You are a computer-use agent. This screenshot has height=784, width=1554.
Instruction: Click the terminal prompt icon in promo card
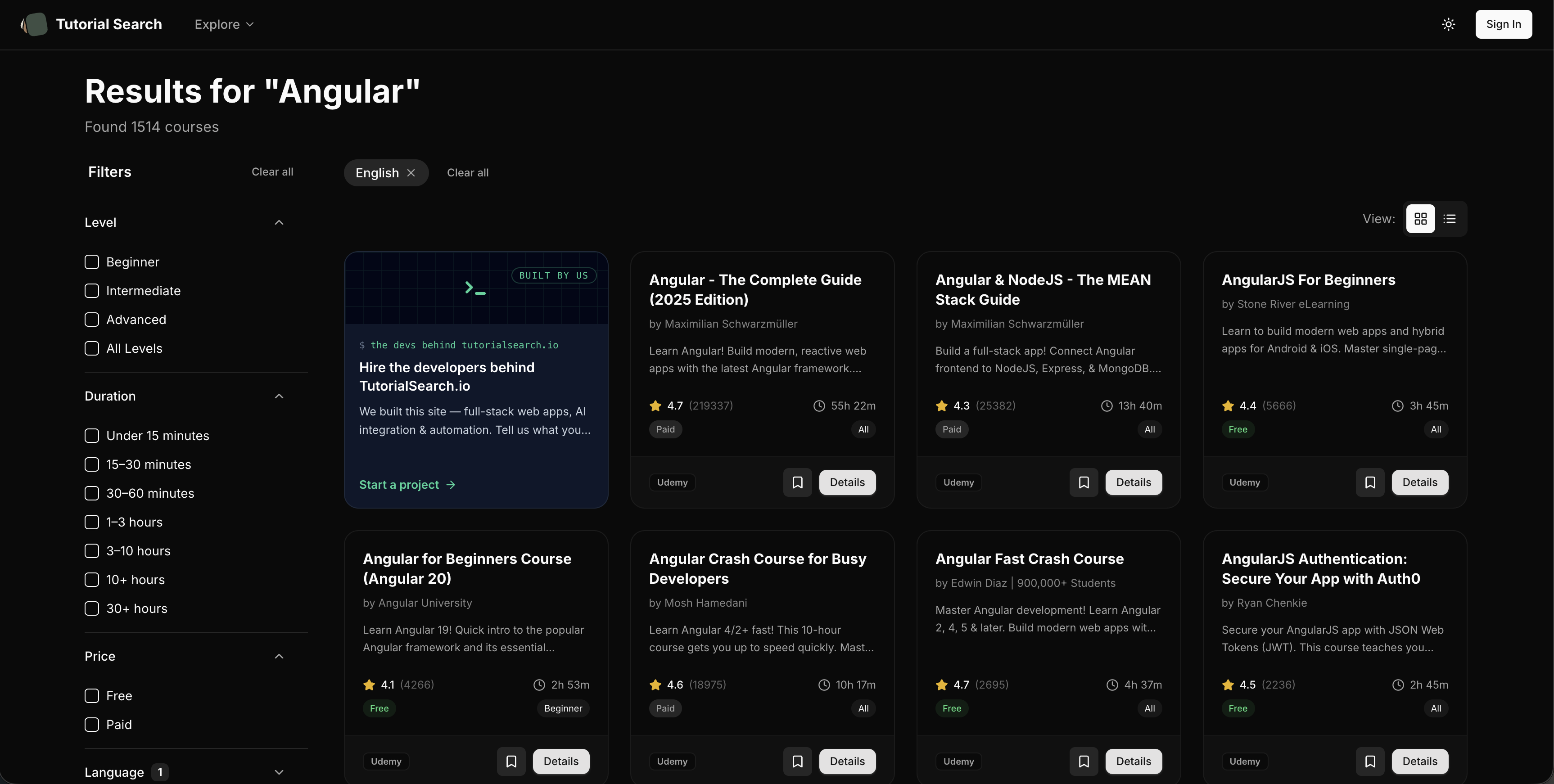pos(475,288)
